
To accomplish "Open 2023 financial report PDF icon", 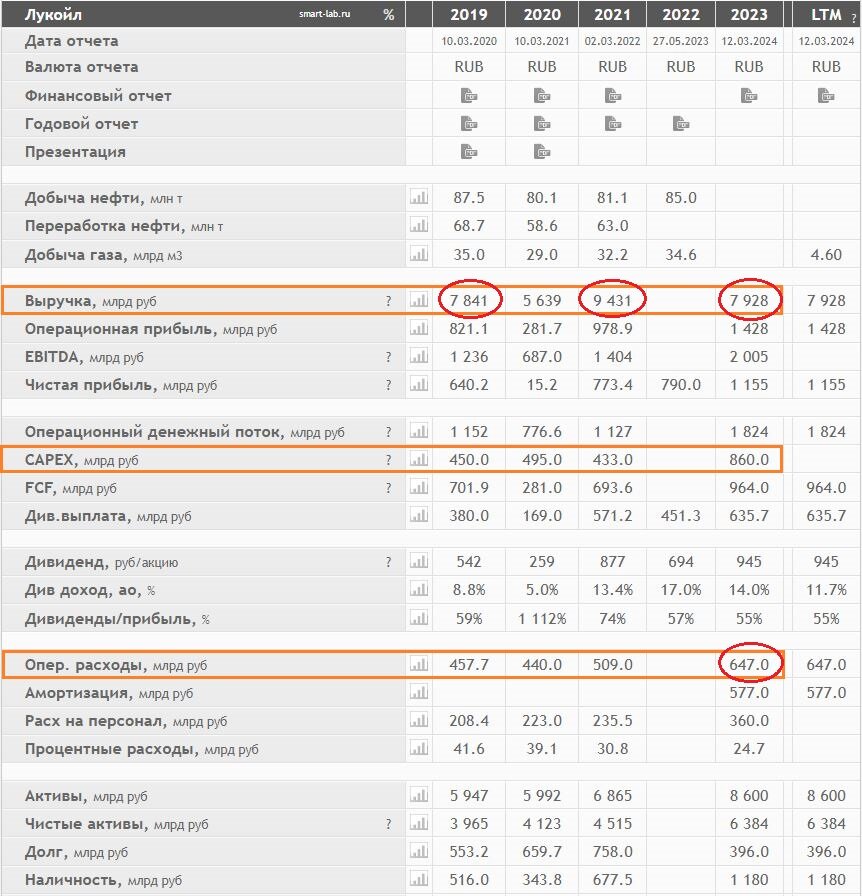I will (748, 95).
